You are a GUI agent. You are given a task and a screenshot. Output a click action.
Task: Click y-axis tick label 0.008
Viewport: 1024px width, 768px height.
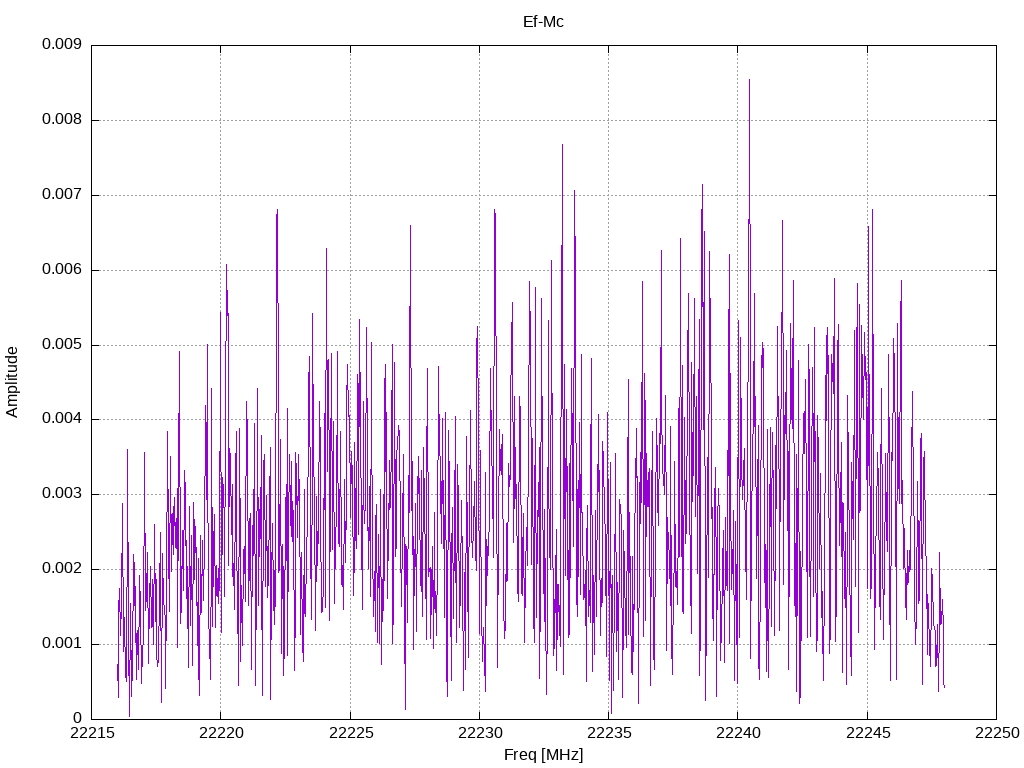tap(62, 120)
